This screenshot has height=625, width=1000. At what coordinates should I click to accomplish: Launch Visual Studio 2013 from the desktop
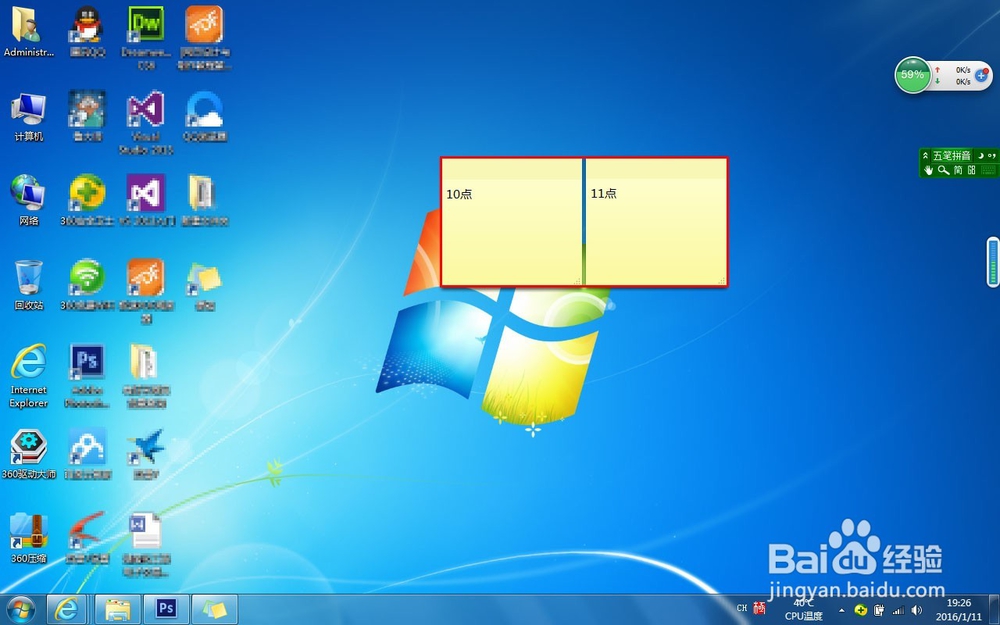point(145,110)
